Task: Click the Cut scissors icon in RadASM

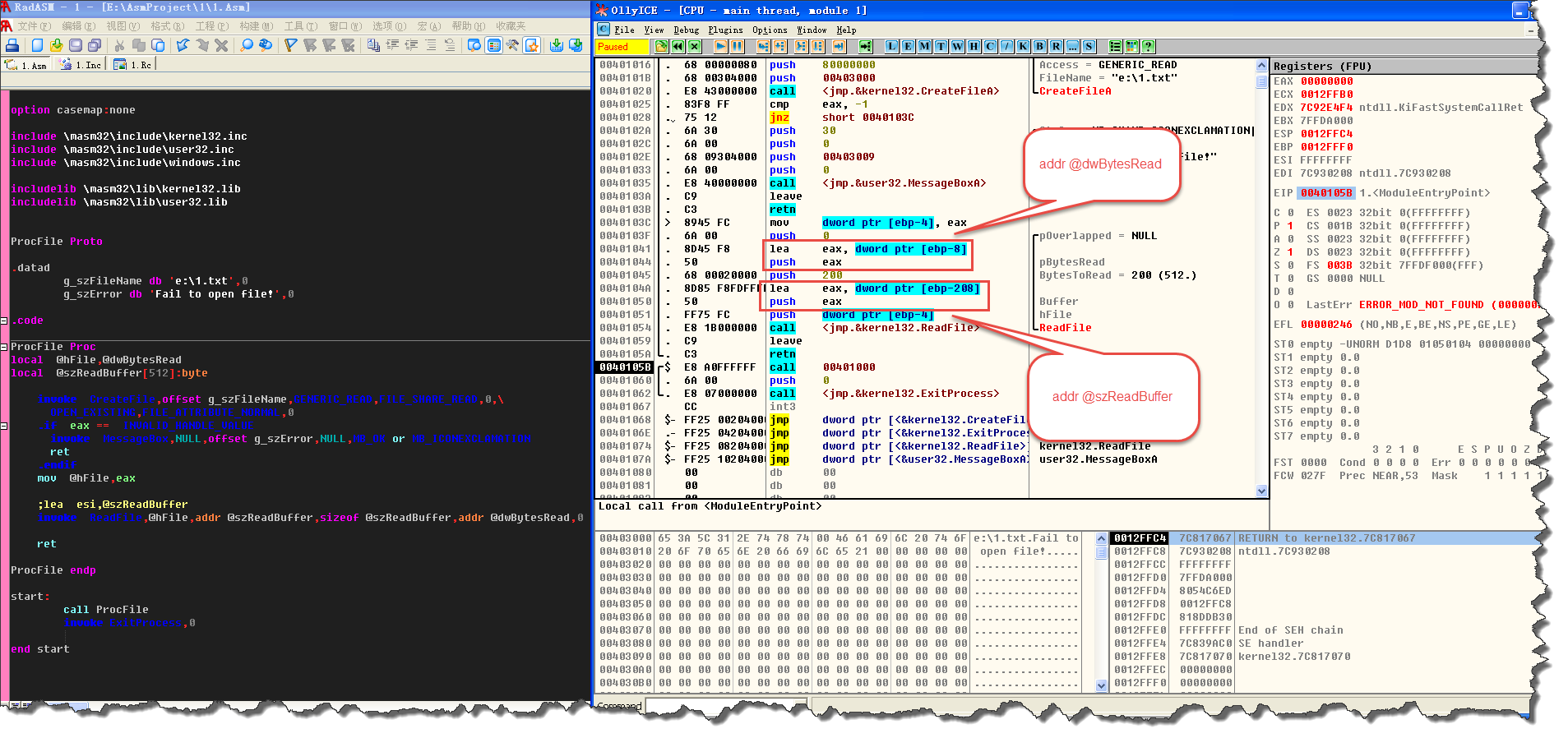Action: click(x=119, y=45)
